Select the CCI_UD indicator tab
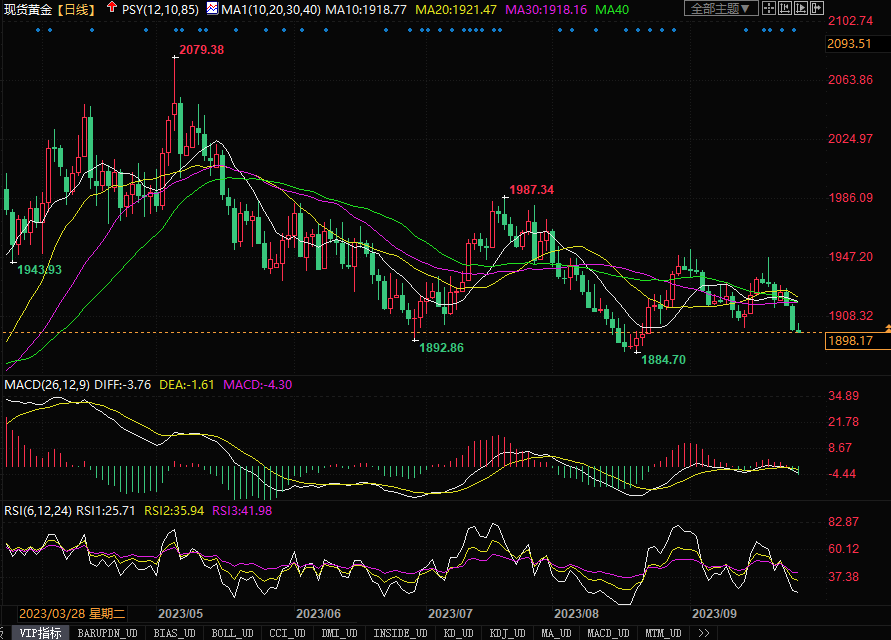Viewport: 891px width, 640px height. point(286,633)
